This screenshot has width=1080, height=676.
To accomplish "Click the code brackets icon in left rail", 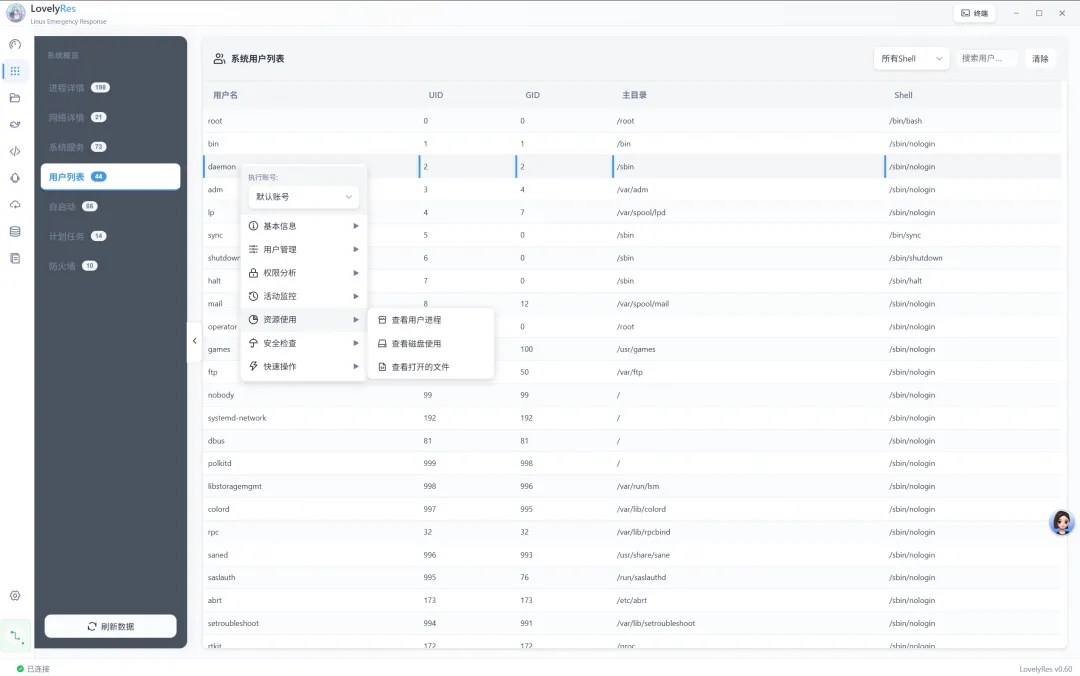I will 15,151.
